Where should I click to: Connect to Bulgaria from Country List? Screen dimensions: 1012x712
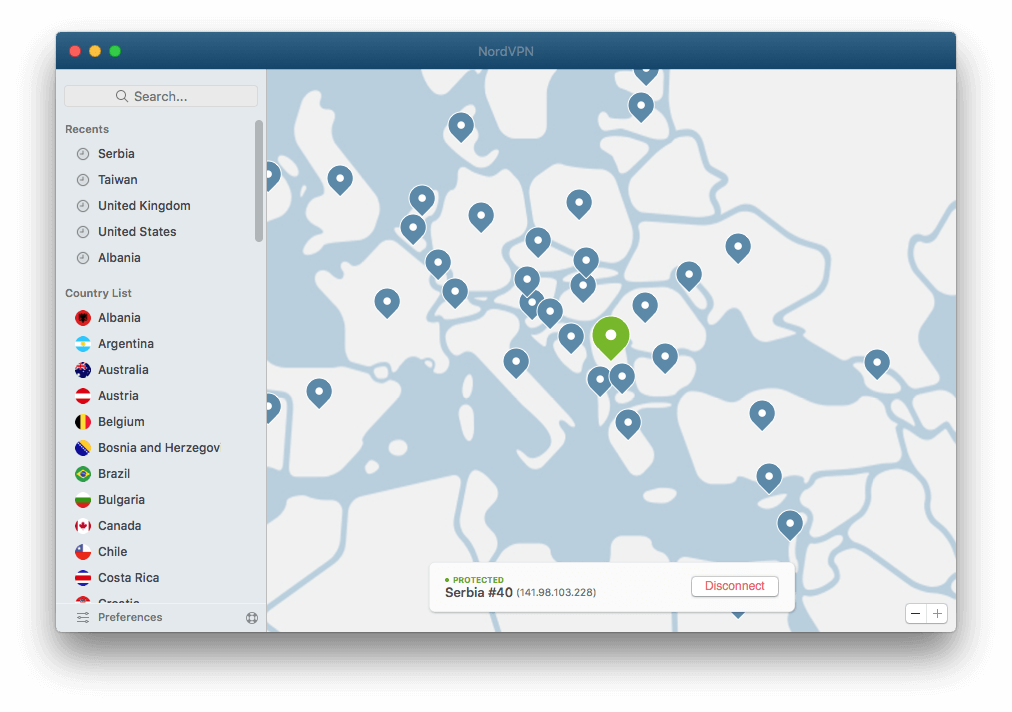pyautogui.click(x=161, y=500)
